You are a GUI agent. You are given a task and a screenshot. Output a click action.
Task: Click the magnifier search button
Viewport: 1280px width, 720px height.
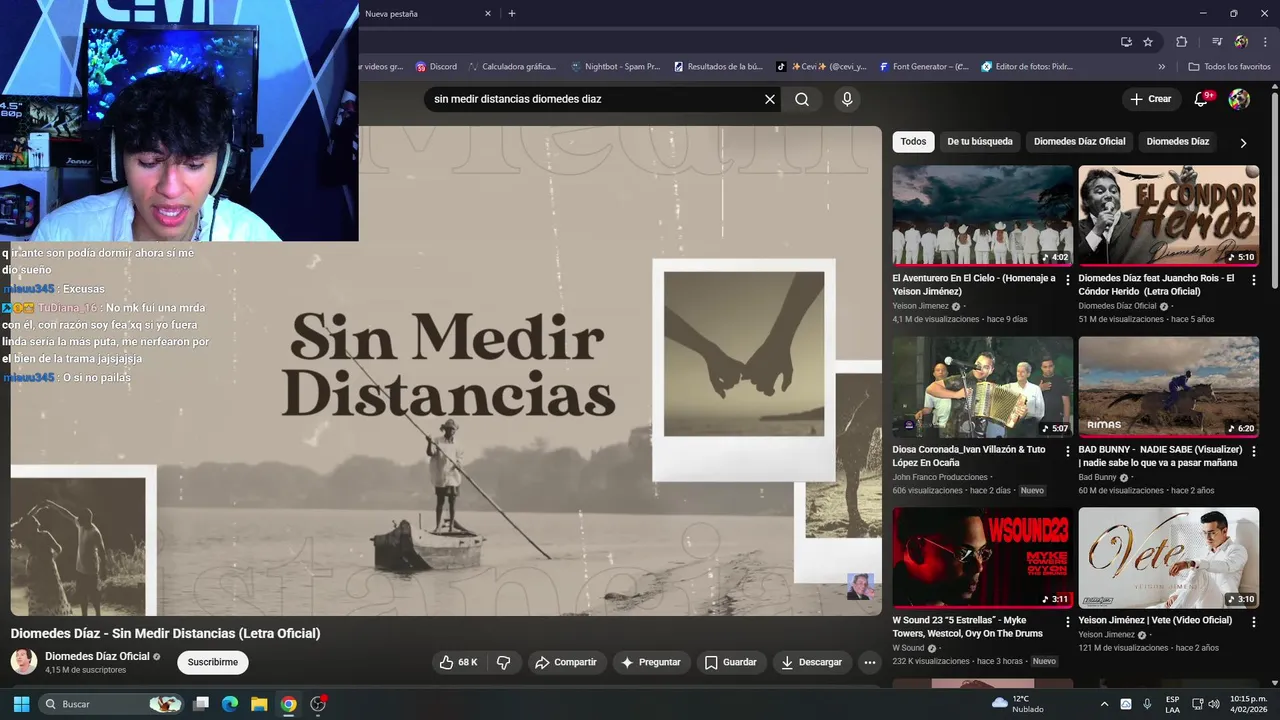point(802,99)
